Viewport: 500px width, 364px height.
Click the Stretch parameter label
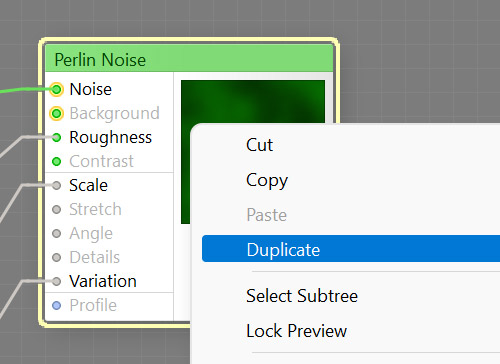click(95, 209)
